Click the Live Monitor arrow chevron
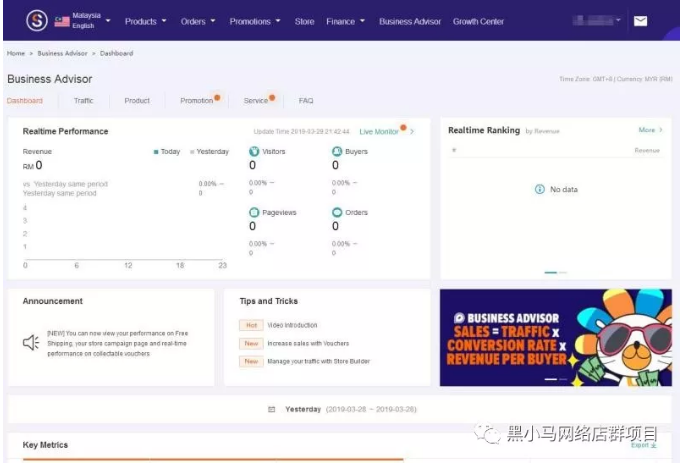The height and width of the screenshot is (472, 681). click(412, 132)
